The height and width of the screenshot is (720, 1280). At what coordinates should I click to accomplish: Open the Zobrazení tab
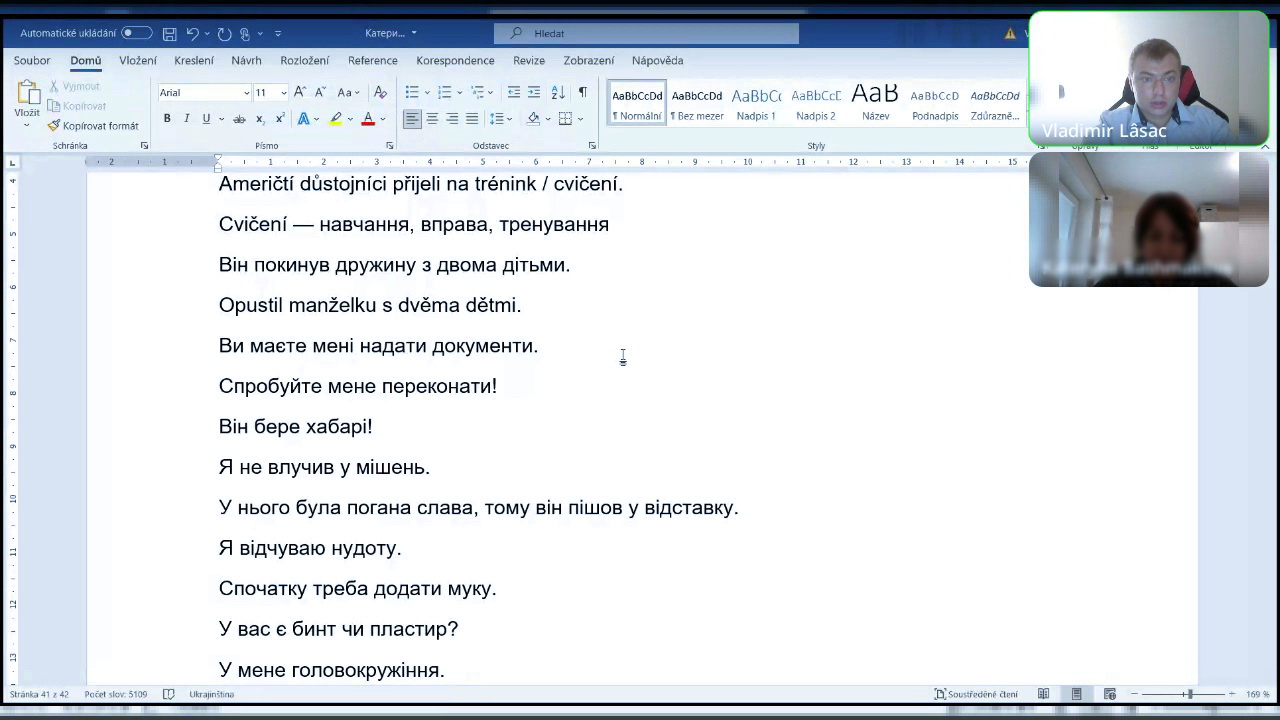tap(589, 60)
